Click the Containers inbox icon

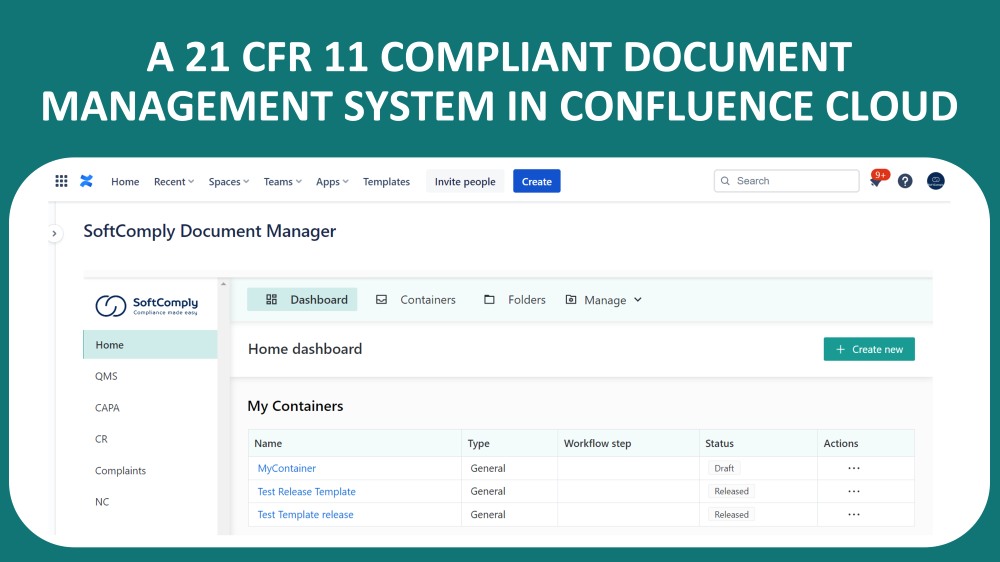pyautogui.click(x=381, y=299)
